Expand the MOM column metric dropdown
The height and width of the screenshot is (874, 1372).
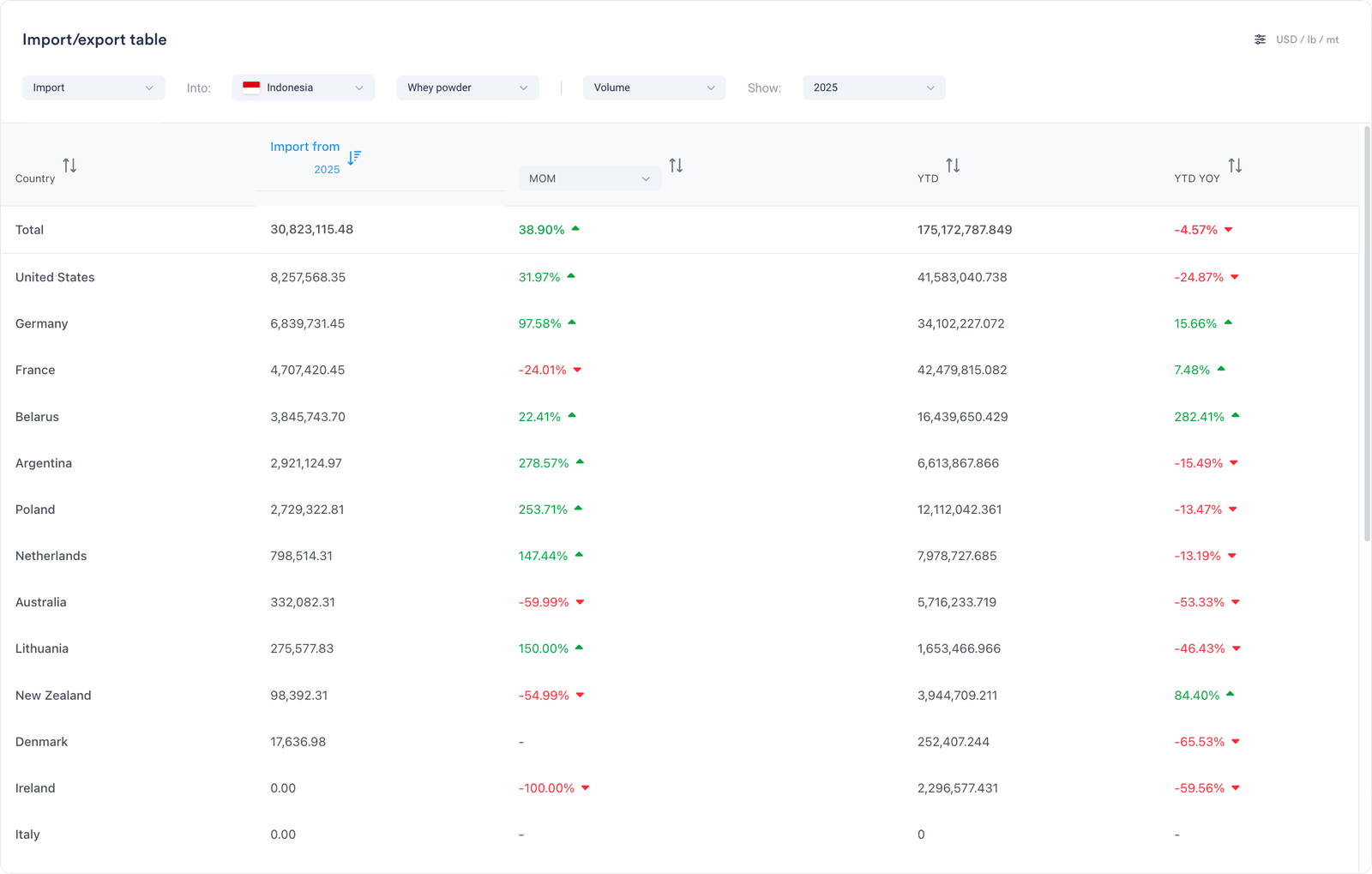pos(589,178)
